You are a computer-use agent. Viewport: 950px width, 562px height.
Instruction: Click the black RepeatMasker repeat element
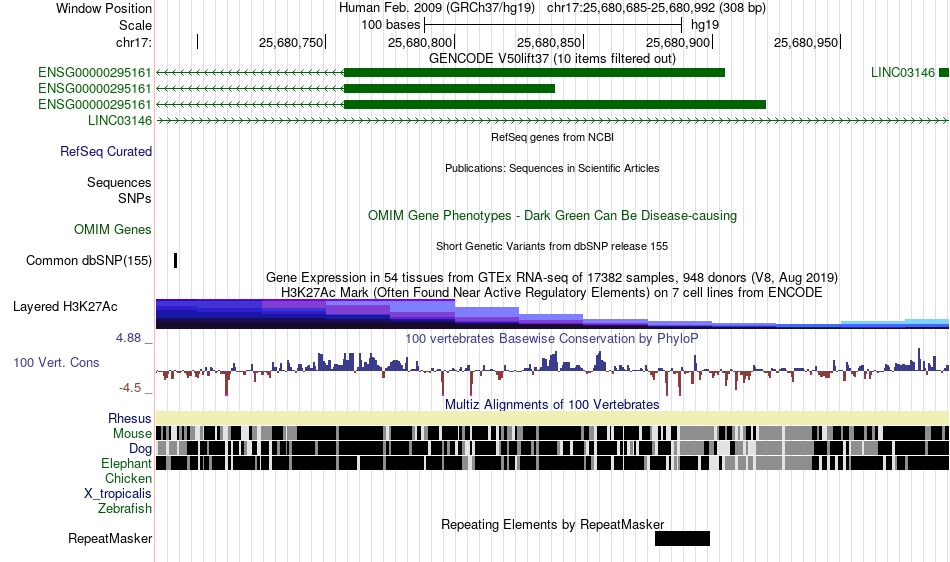click(682, 538)
